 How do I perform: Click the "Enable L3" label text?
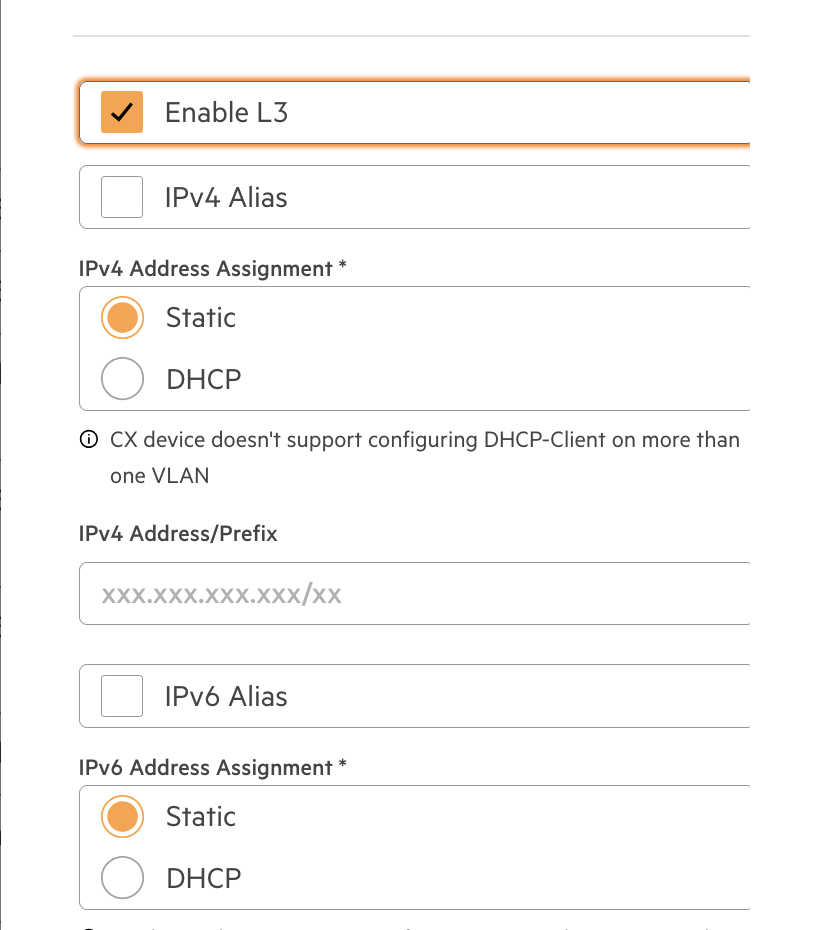226,113
